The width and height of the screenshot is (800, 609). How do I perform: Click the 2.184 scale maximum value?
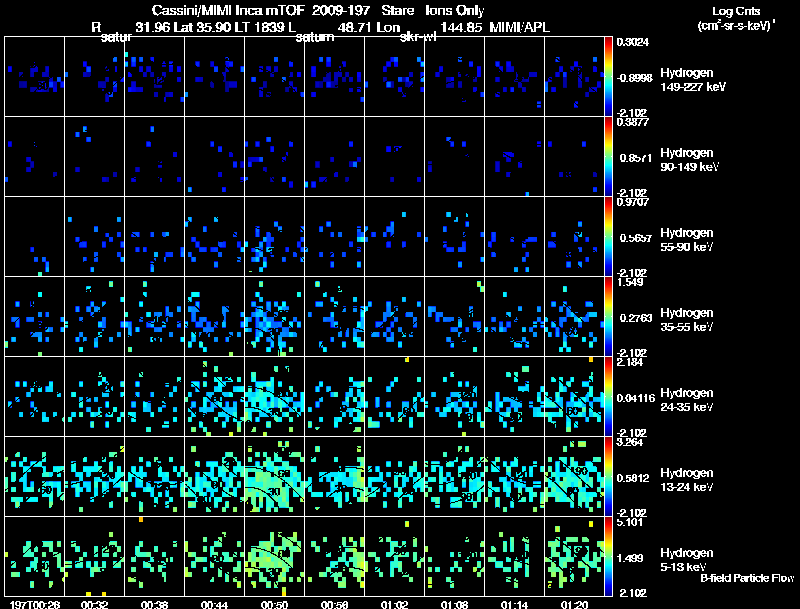tap(630, 362)
